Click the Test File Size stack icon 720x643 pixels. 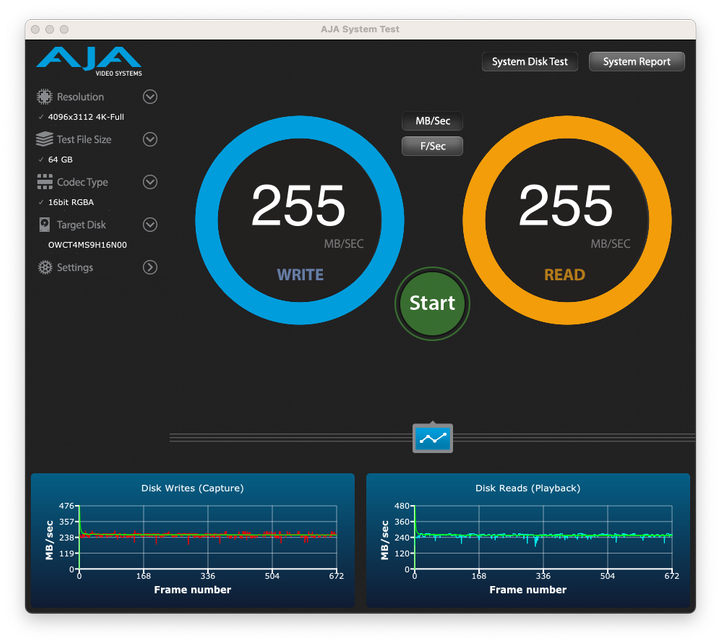point(44,140)
